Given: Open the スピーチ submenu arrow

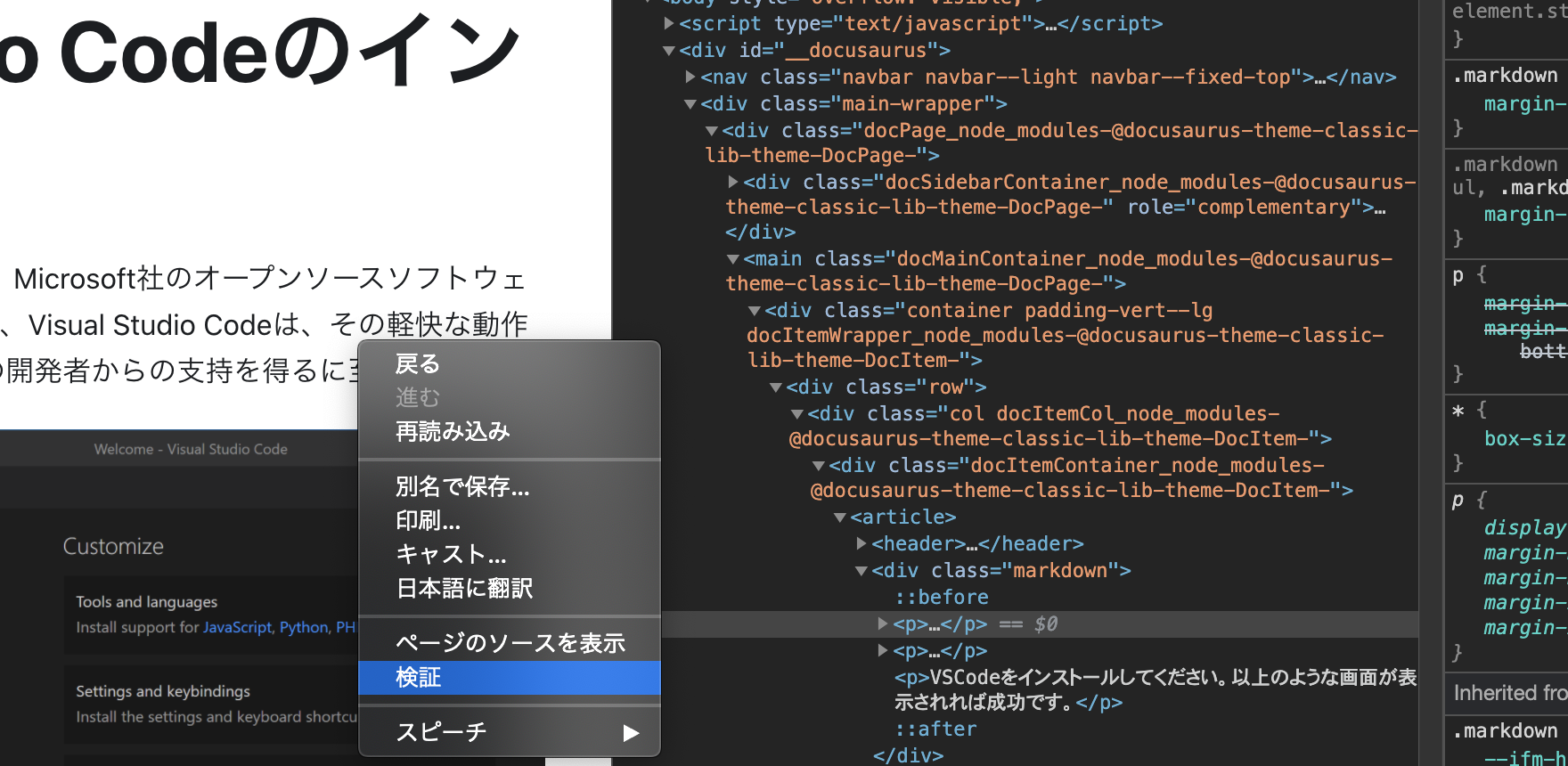Looking at the screenshot, I should [631, 732].
